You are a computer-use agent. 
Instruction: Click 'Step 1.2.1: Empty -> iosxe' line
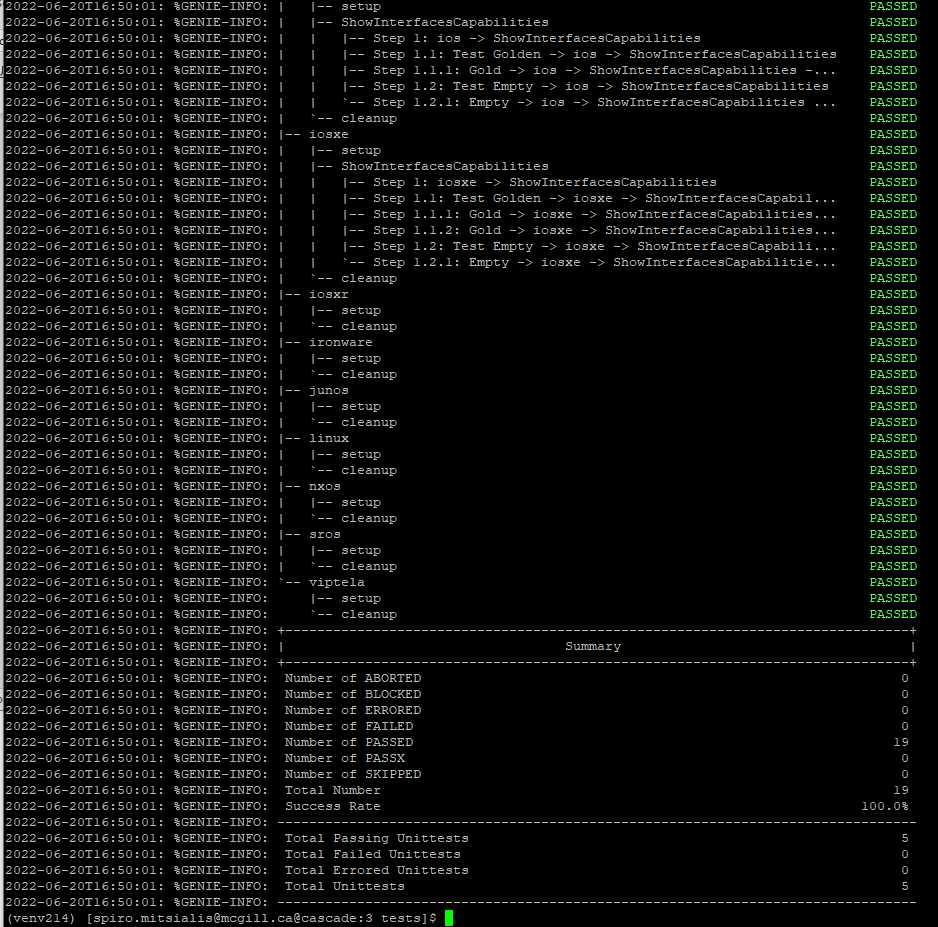[x=605, y=262]
